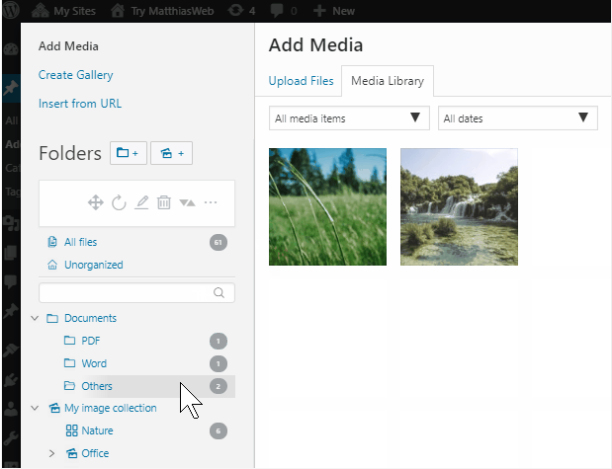
Task: Select the rearrange move icon
Action: pos(95,203)
